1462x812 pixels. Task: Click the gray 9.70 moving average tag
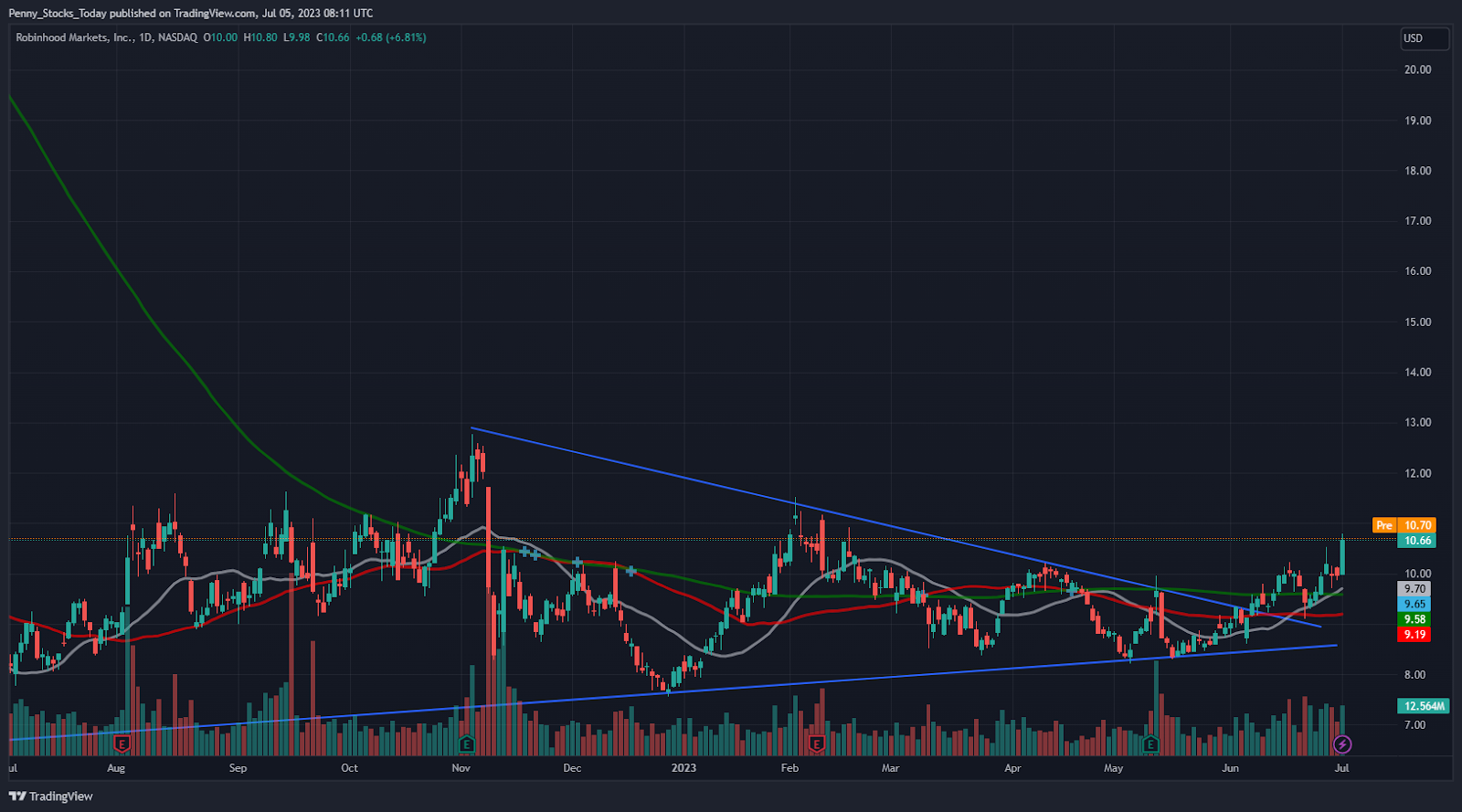tap(1414, 589)
